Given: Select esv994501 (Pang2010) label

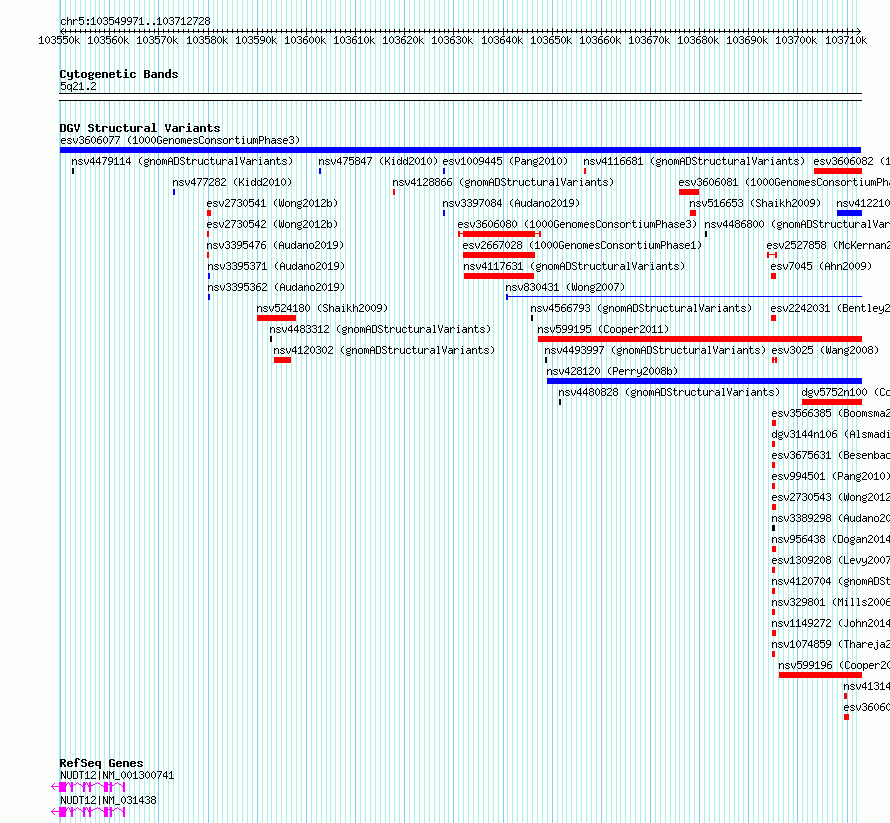Looking at the screenshot, I should (x=830, y=476).
